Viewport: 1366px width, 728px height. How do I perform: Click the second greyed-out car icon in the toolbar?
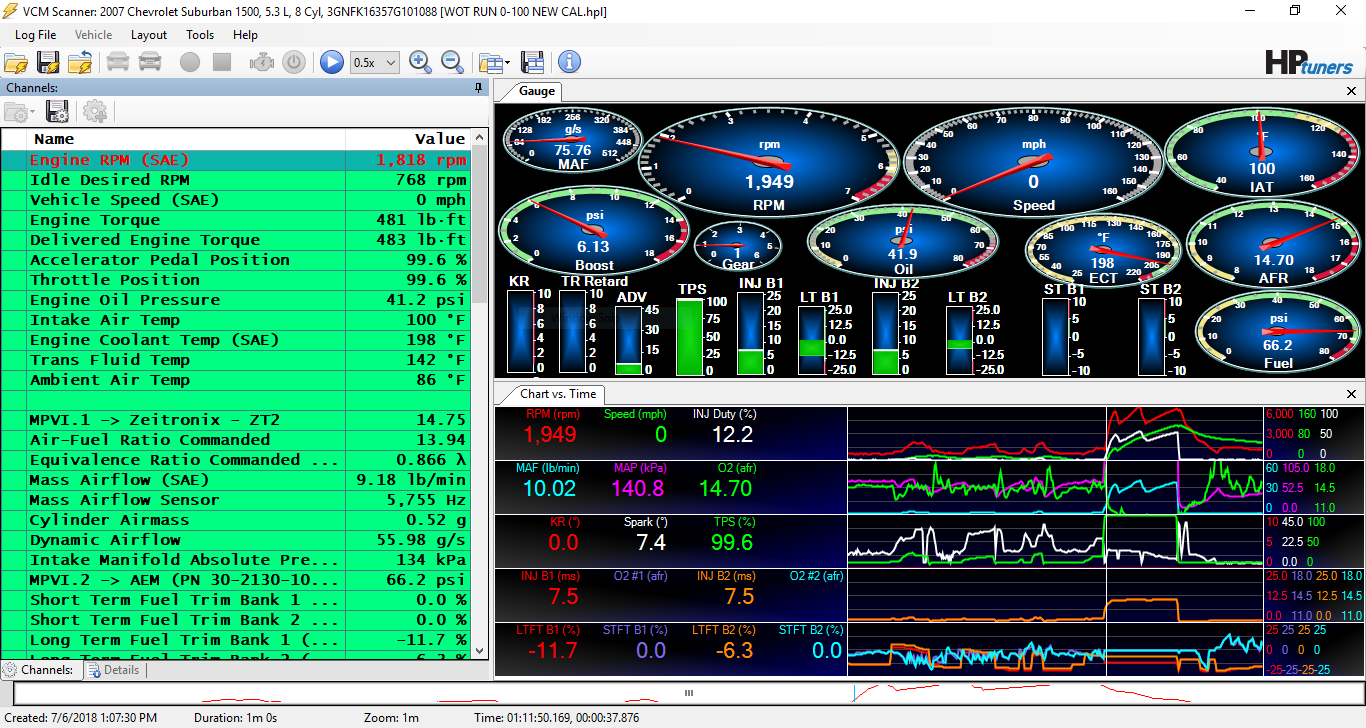[x=150, y=62]
